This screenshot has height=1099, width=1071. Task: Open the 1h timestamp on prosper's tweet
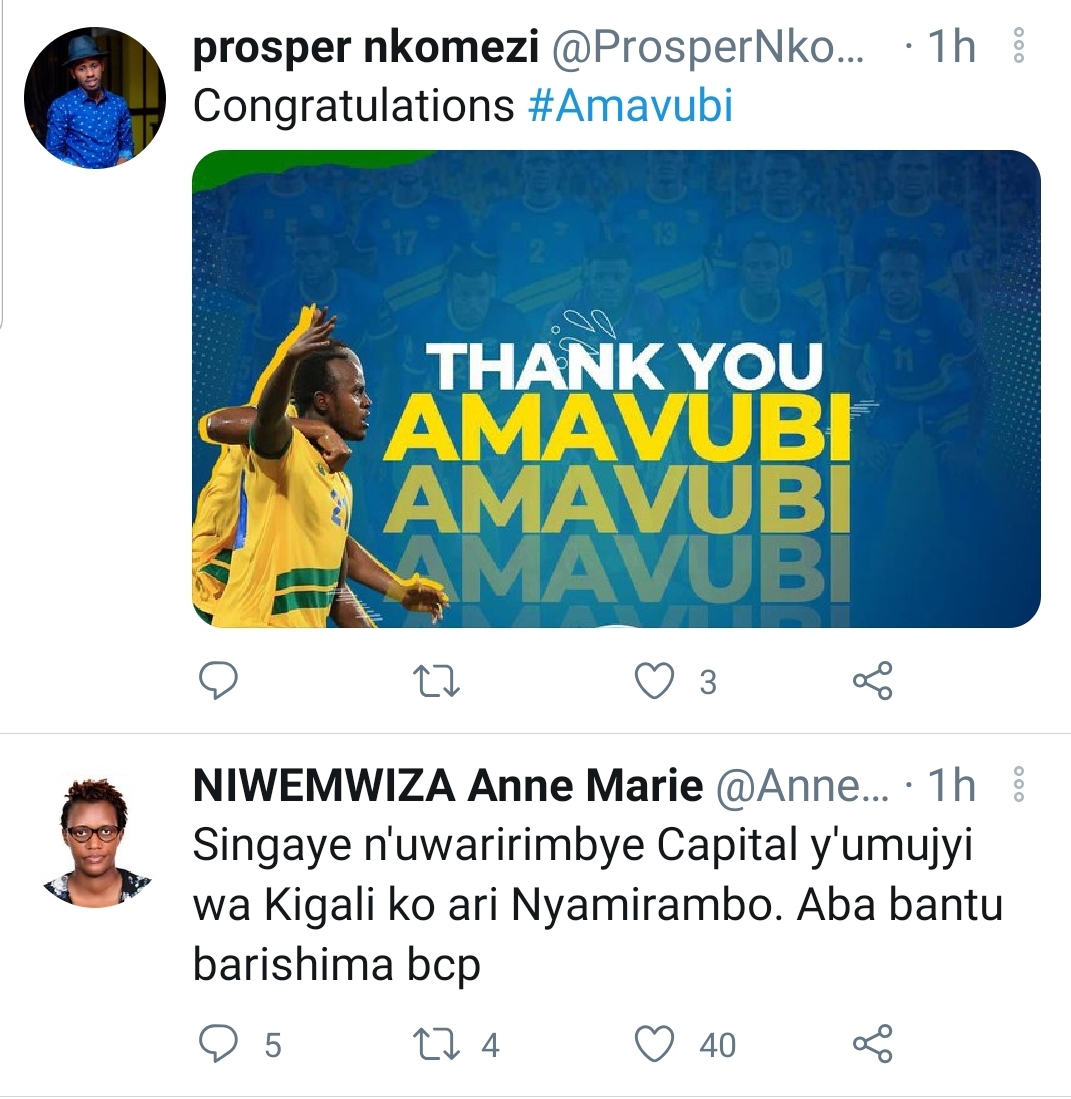point(952,47)
